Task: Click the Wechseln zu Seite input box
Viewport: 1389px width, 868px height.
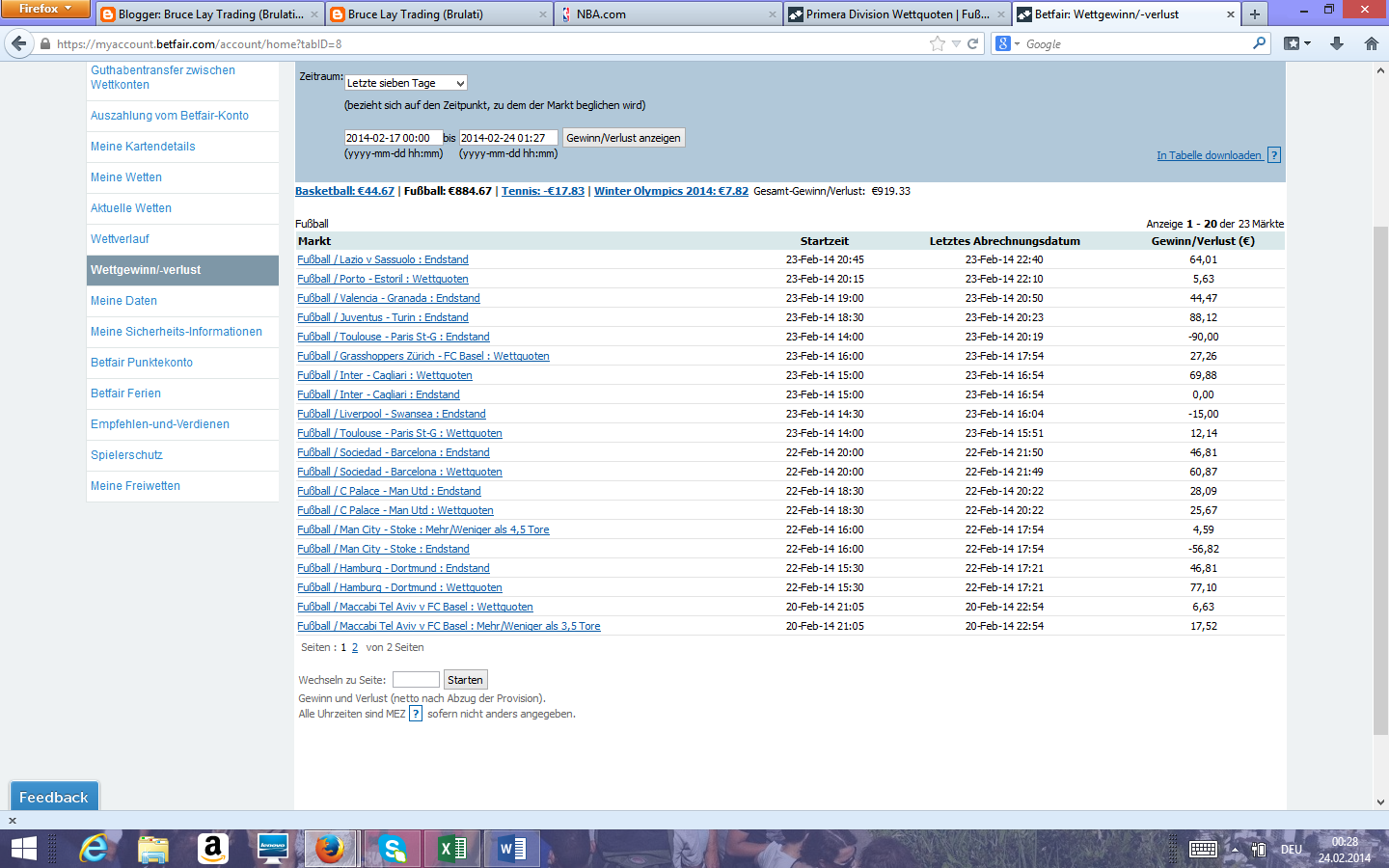Action: [416, 680]
